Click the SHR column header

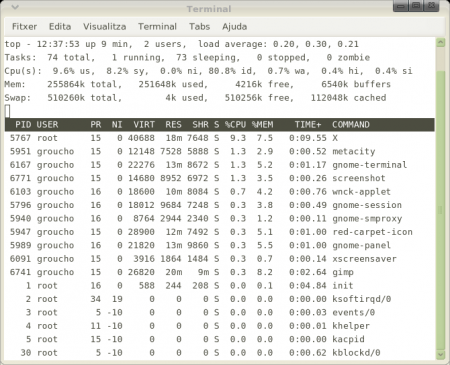(x=200, y=125)
